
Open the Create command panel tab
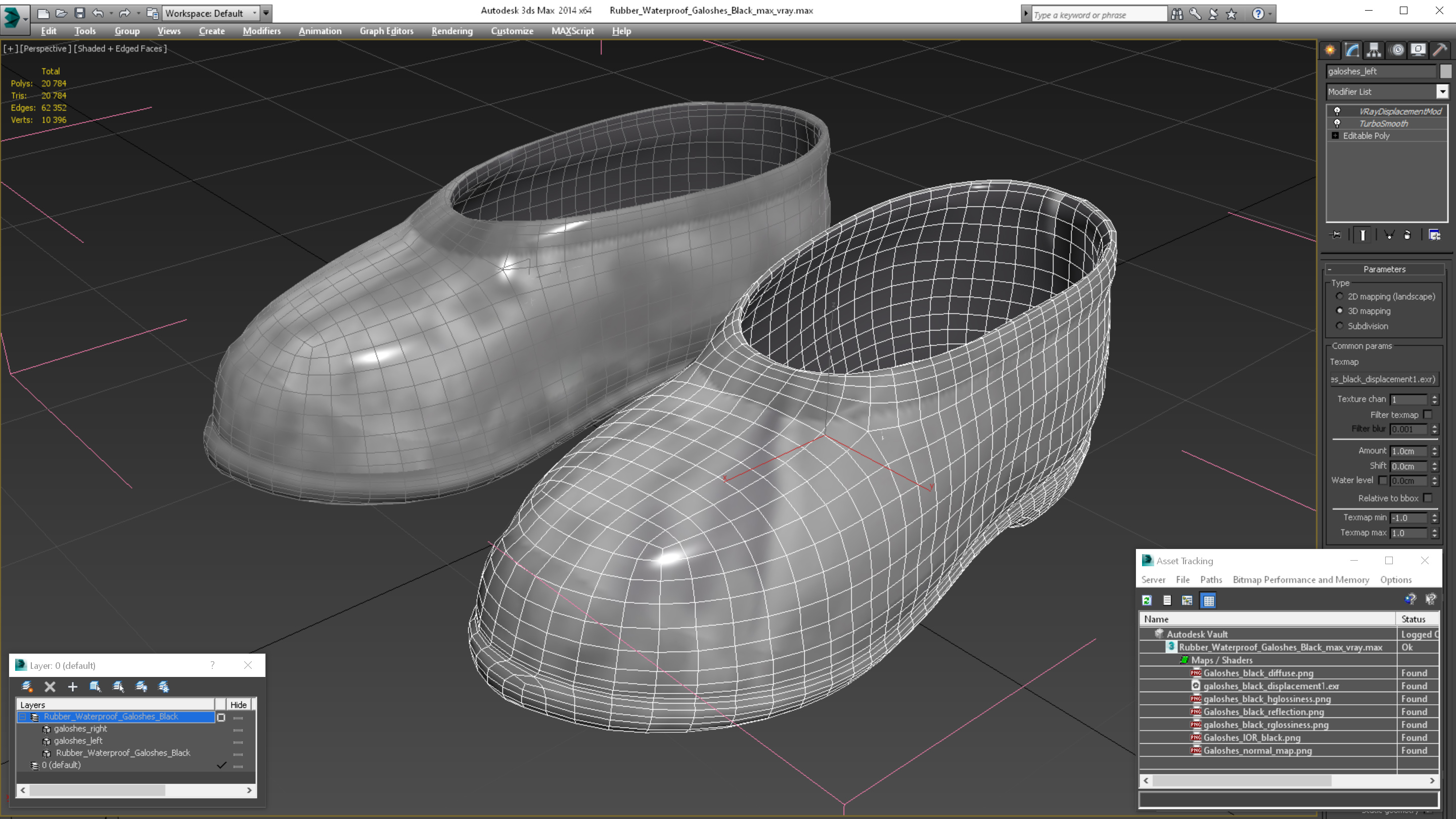1330,51
